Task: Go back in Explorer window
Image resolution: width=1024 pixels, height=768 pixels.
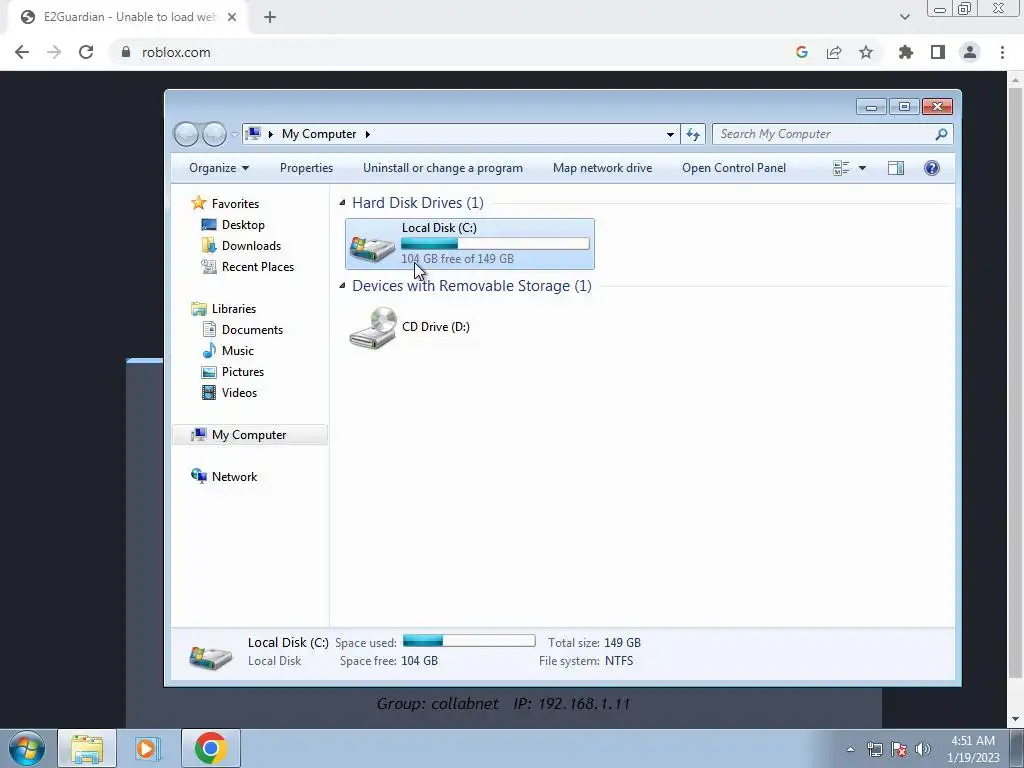Action: click(x=186, y=134)
